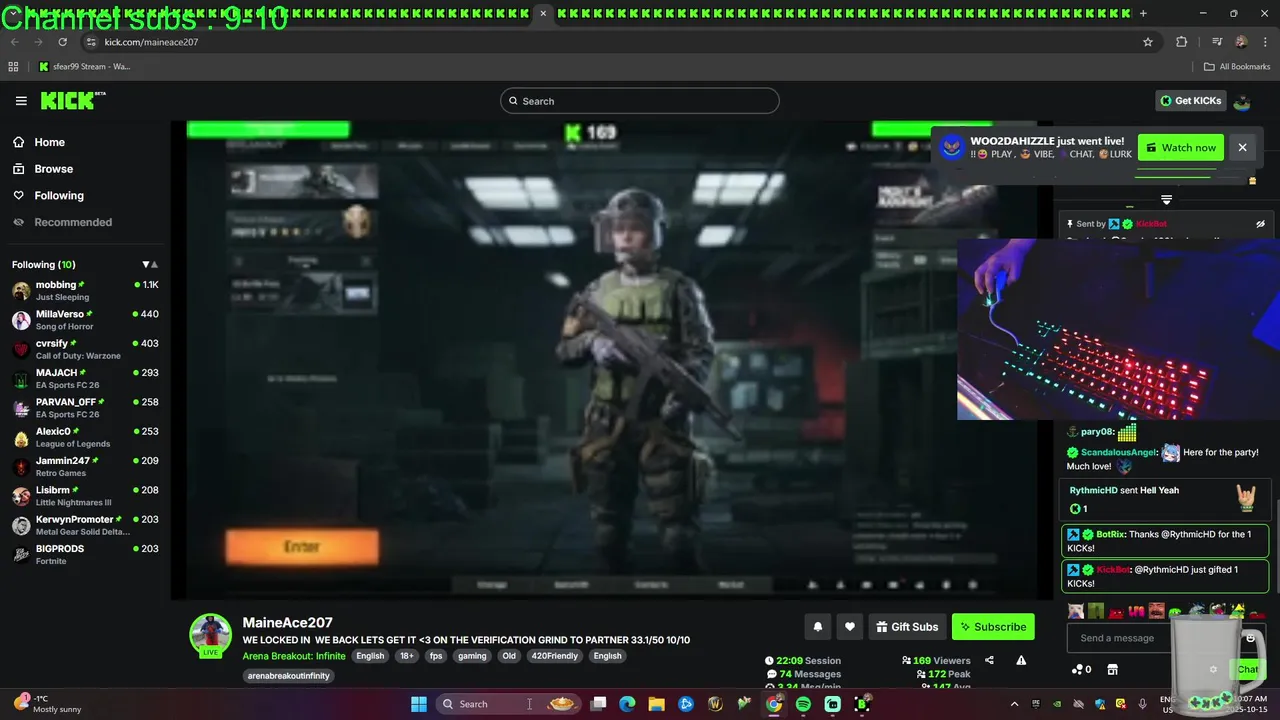Viewport: 1280px width, 720px height.
Task: Open the Windows Start menu
Action: point(419,704)
